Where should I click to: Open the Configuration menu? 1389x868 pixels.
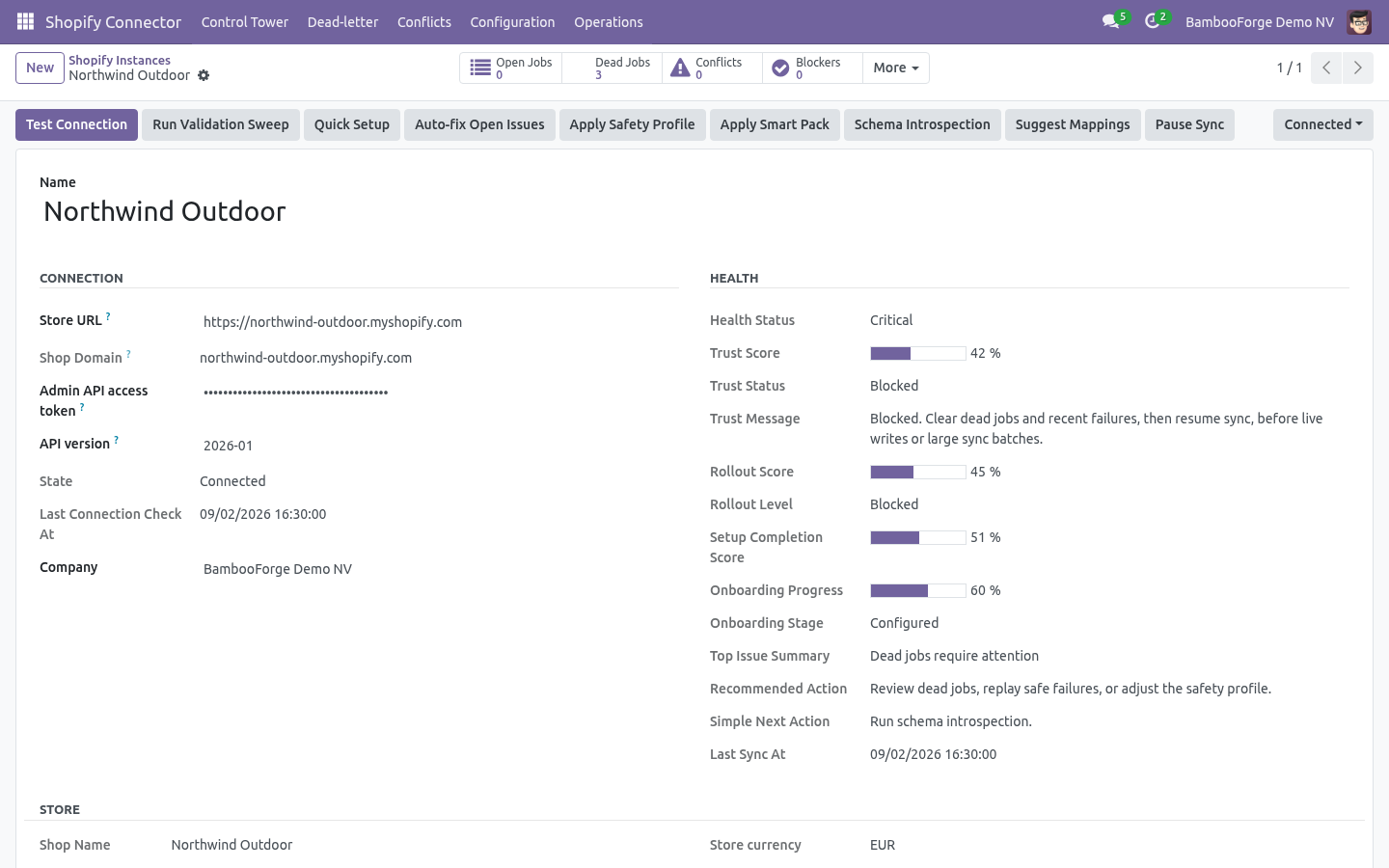point(512,22)
